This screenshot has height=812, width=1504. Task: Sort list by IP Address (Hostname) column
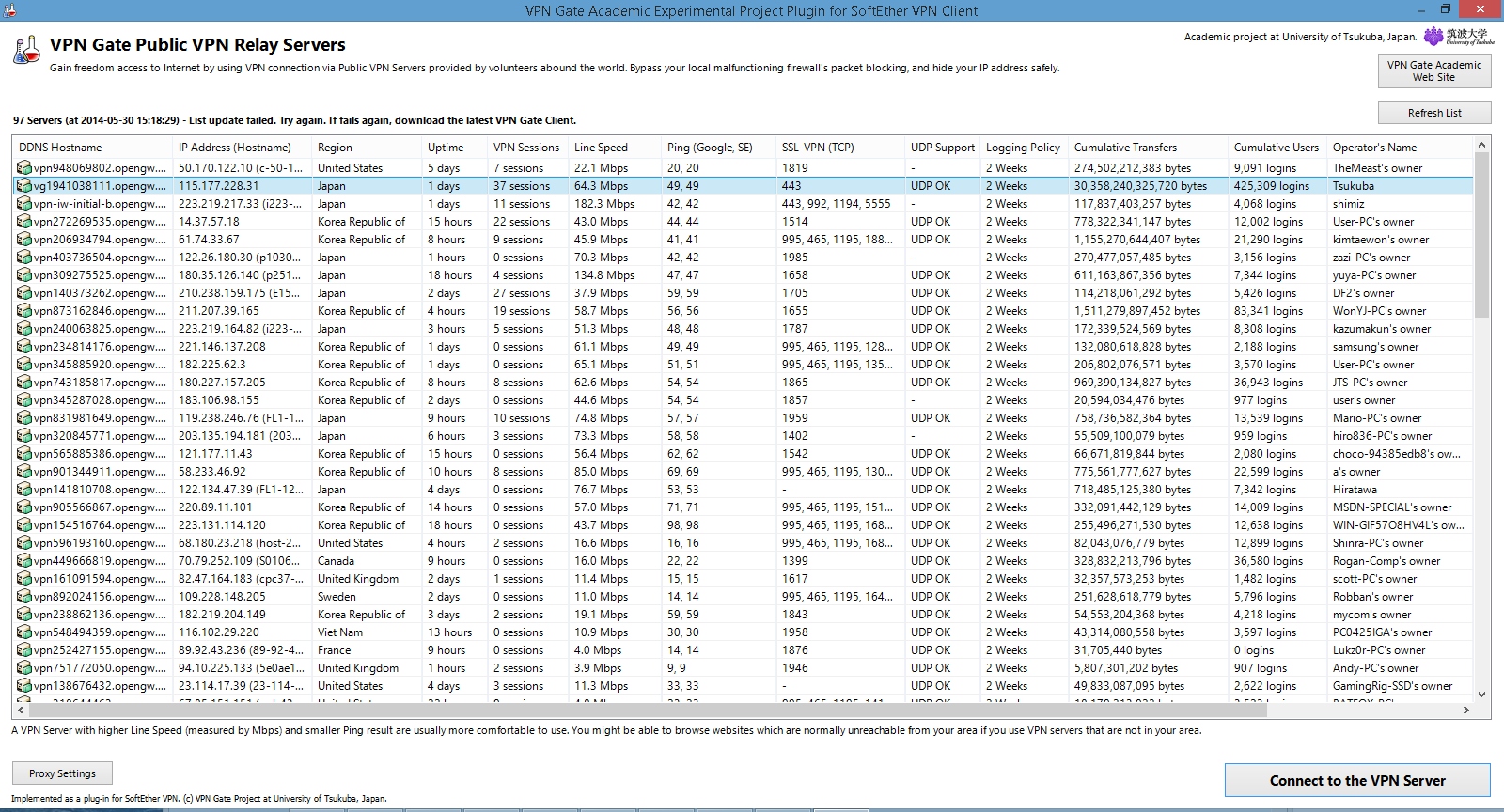click(243, 148)
